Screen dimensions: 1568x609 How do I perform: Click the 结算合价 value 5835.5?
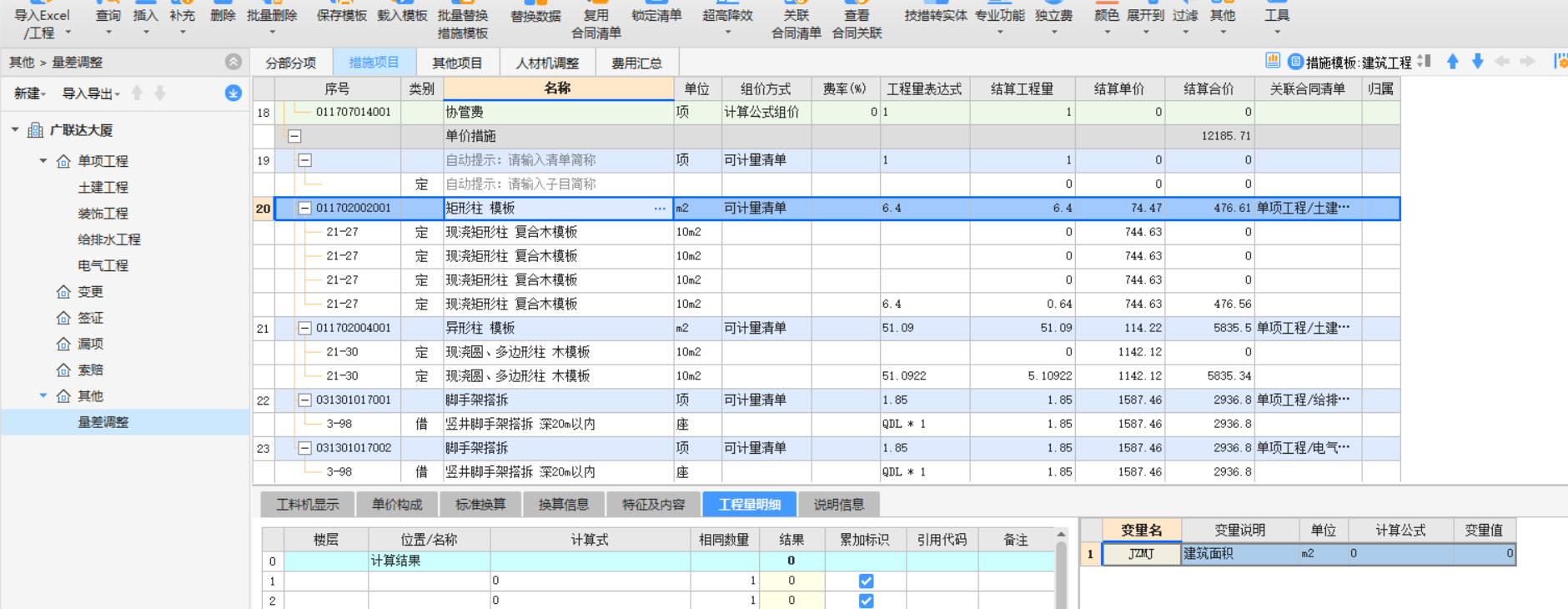(x=1209, y=329)
